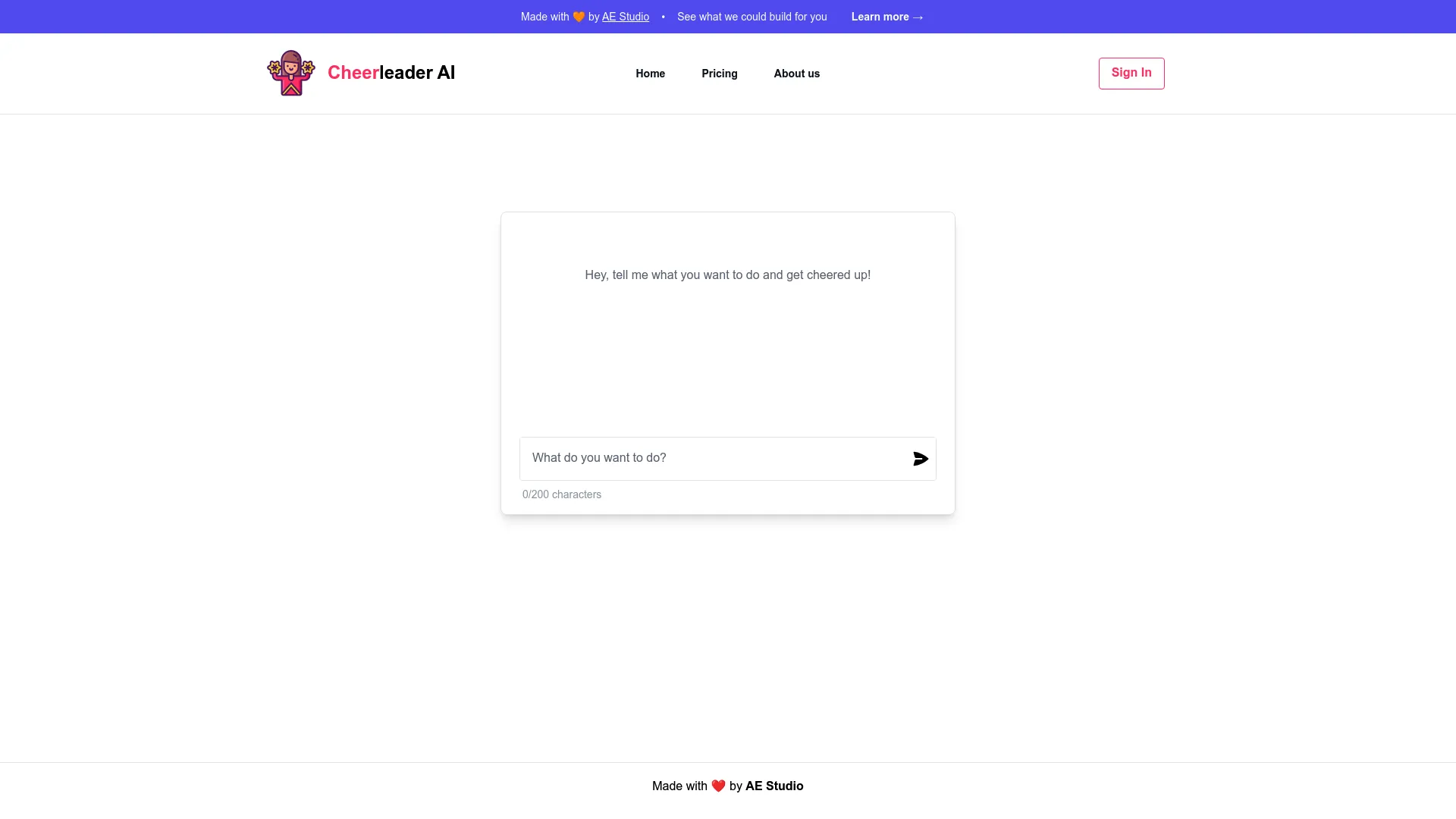Click the Pricing navigation tab
The image size is (1456, 819).
point(719,73)
